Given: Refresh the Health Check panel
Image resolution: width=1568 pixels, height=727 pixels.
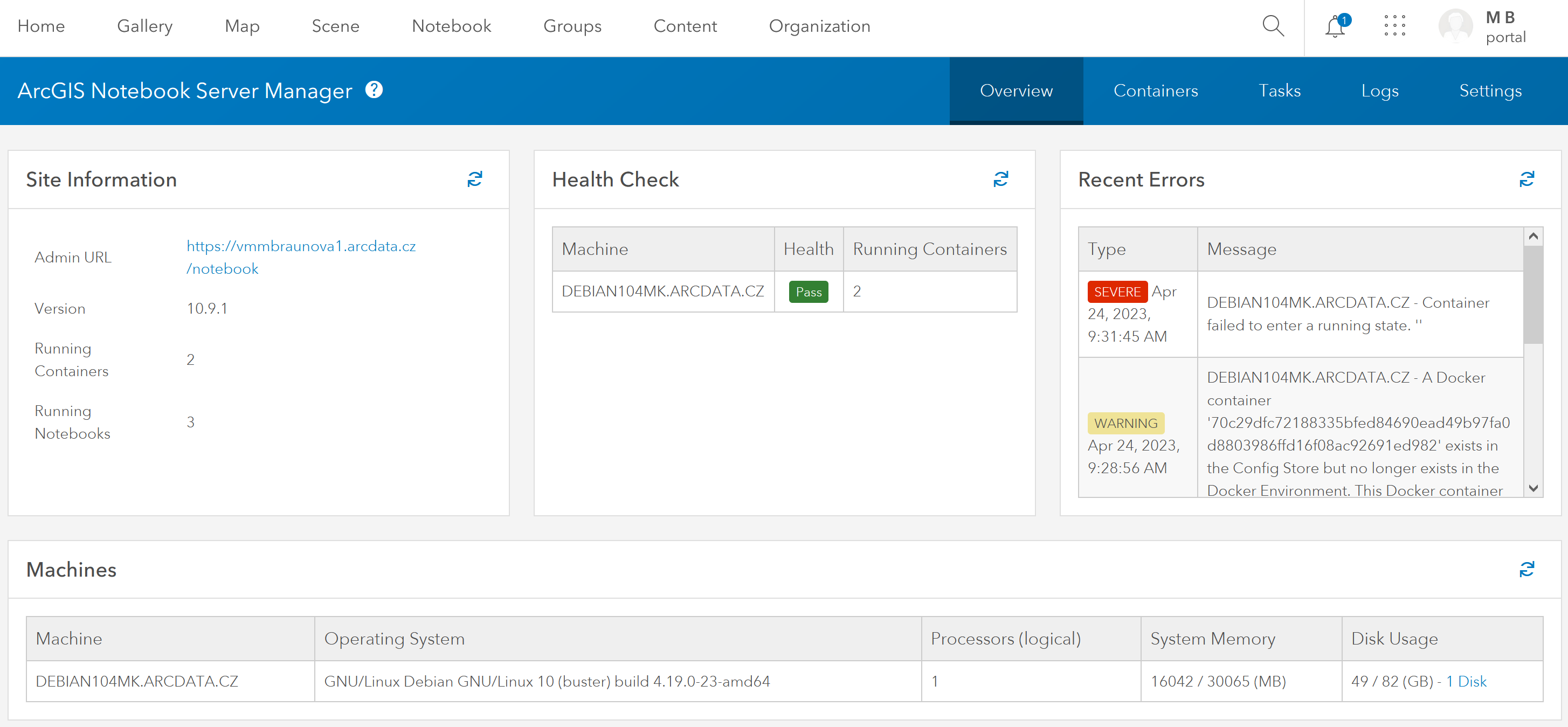Looking at the screenshot, I should pos(1000,179).
